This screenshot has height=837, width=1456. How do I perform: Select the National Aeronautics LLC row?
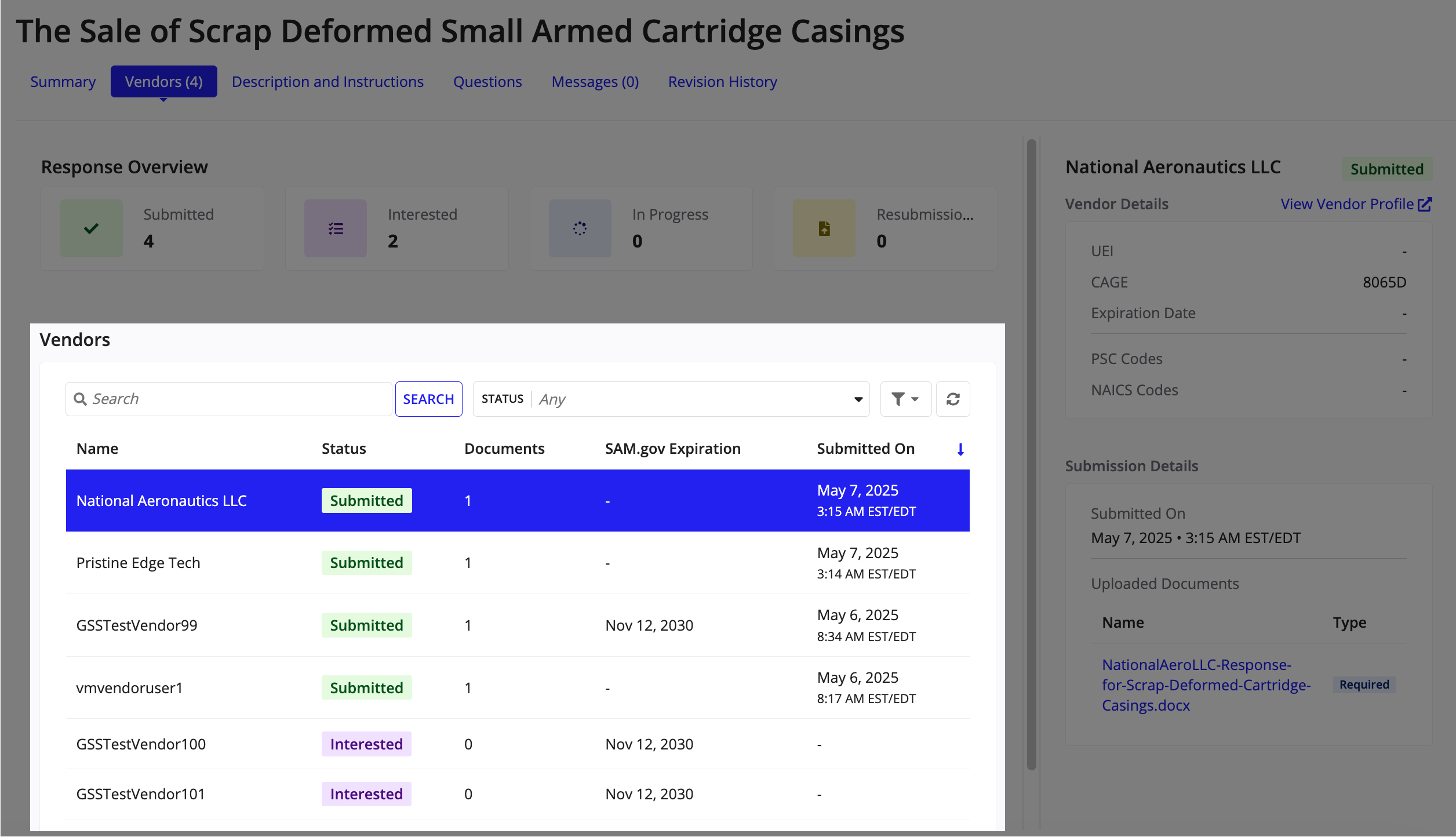518,501
